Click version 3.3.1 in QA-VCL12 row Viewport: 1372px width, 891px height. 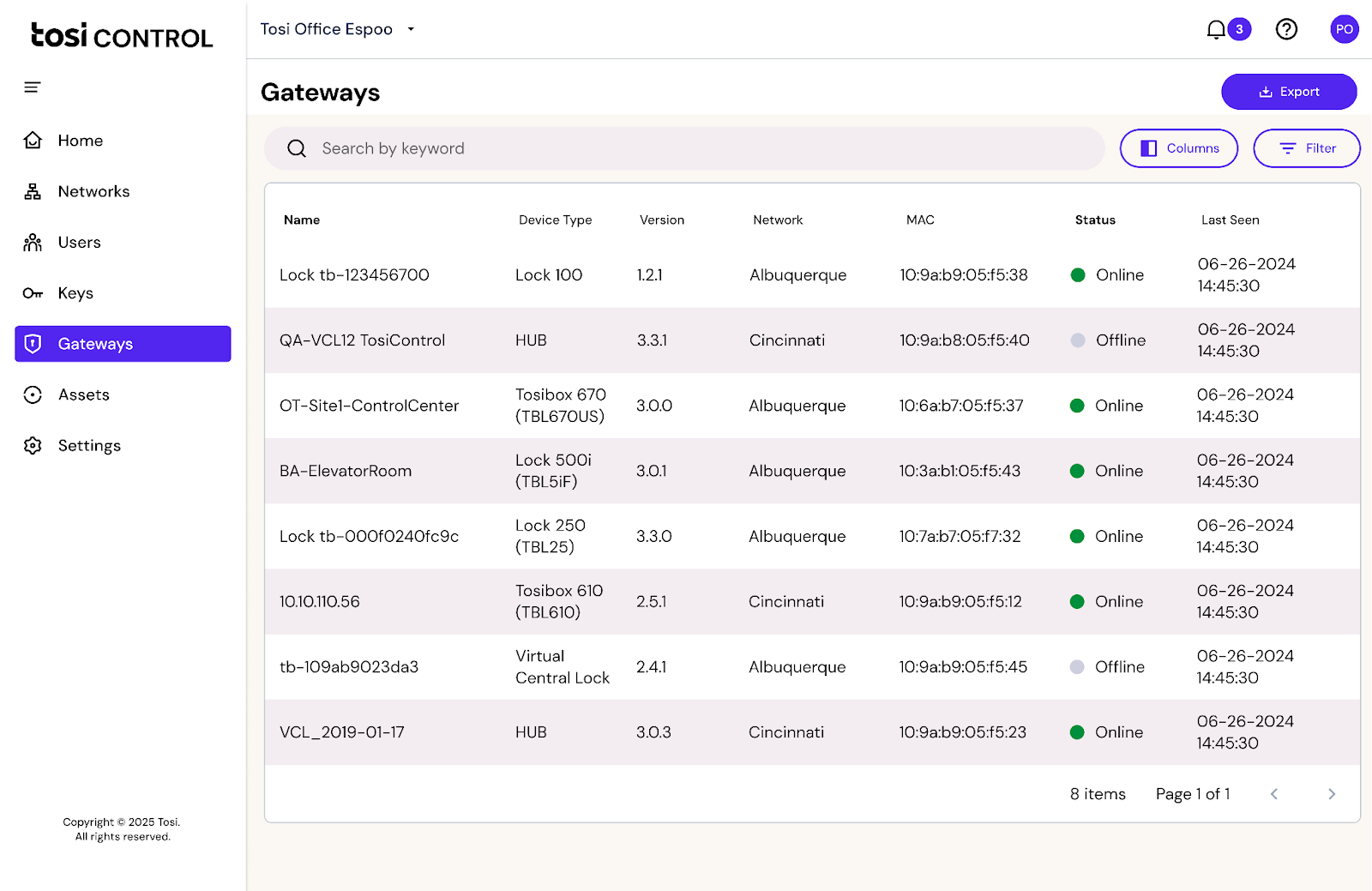652,340
